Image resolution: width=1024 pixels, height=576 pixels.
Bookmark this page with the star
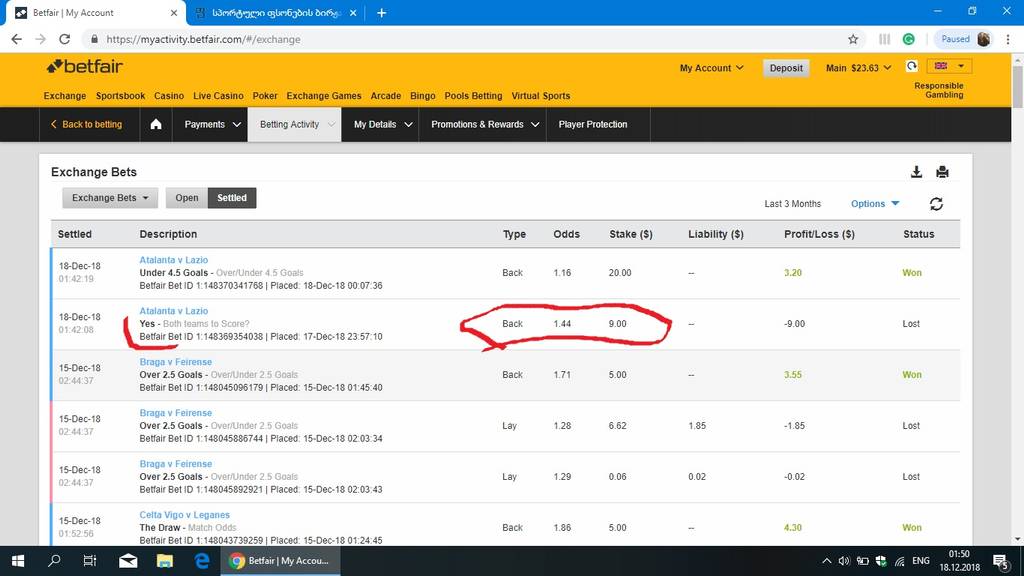click(x=853, y=39)
